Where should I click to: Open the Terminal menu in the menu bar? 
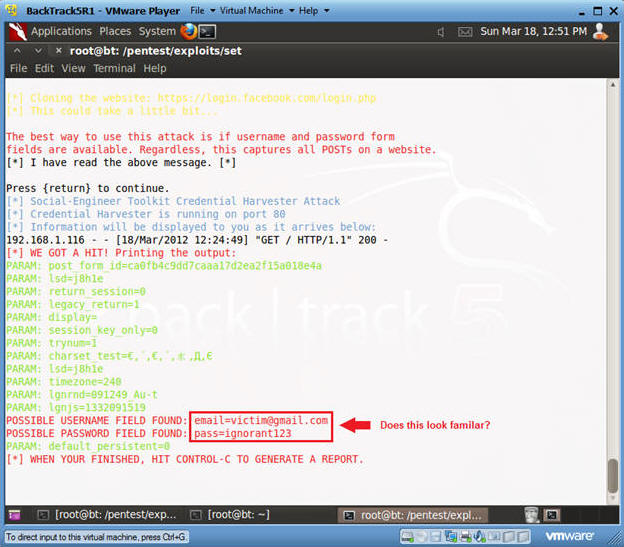114,68
